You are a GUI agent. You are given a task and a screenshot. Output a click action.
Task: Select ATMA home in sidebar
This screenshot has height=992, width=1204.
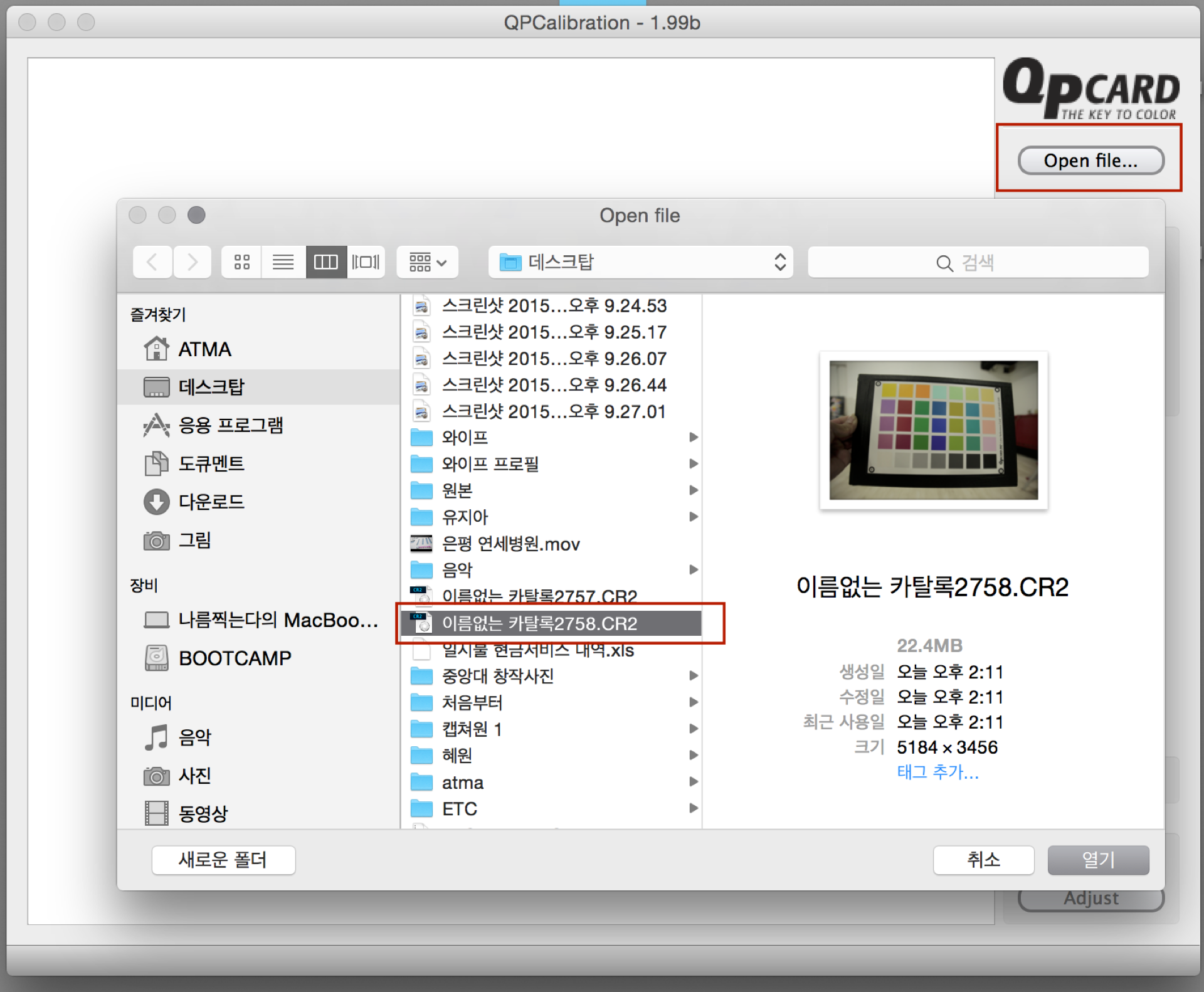pos(204,349)
